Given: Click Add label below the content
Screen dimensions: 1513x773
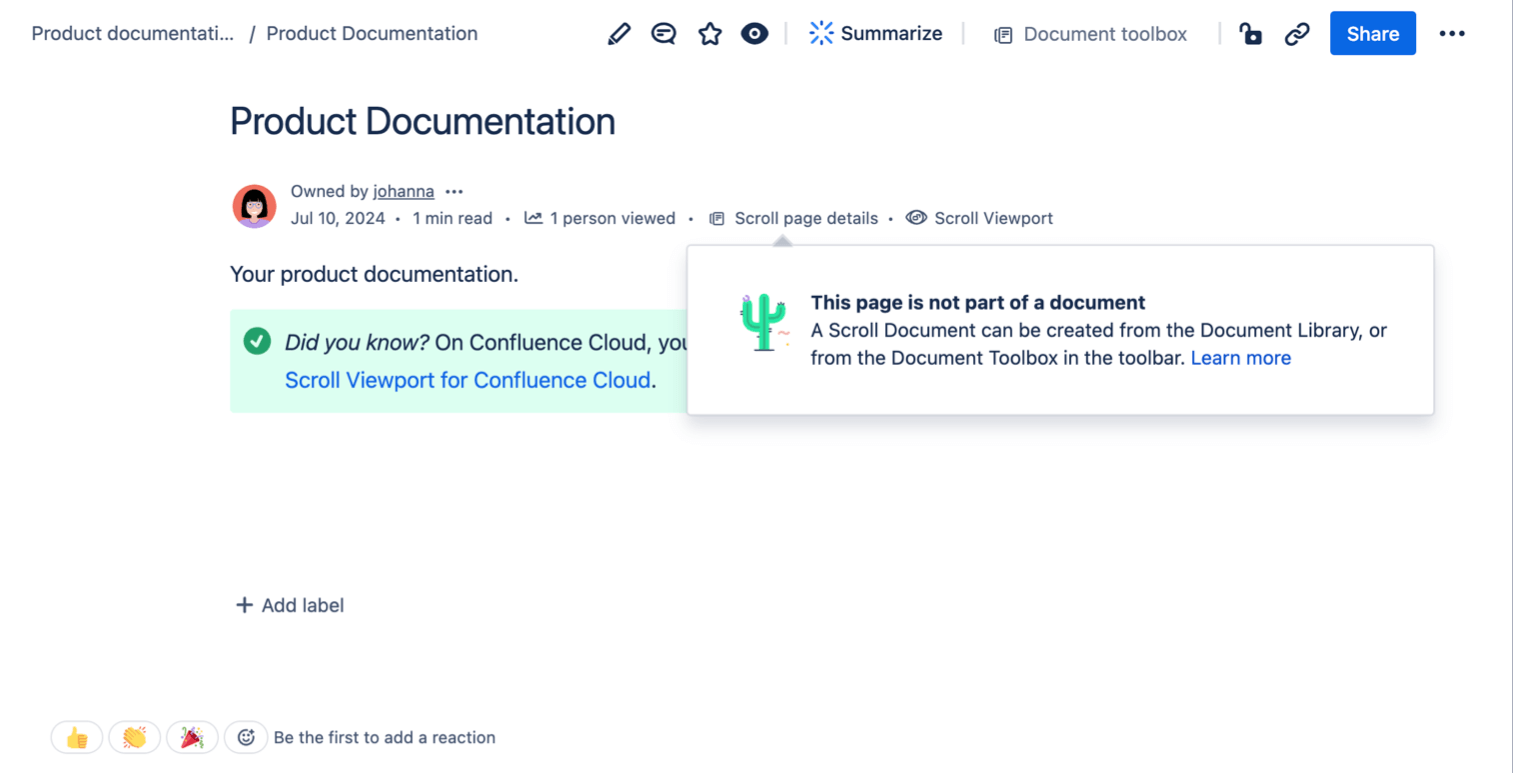Looking at the screenshot, I should (290, 605).
